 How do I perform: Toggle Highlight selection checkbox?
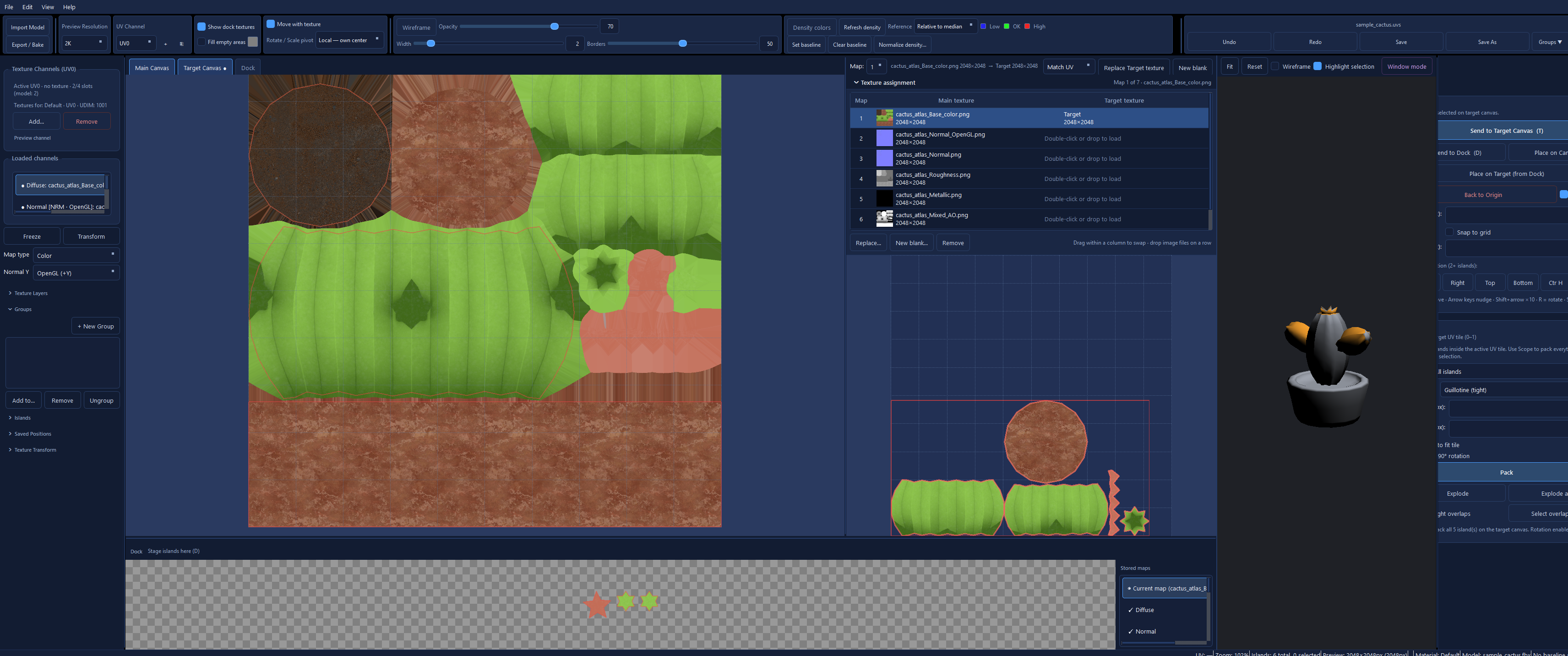(x=1317, y=66)
